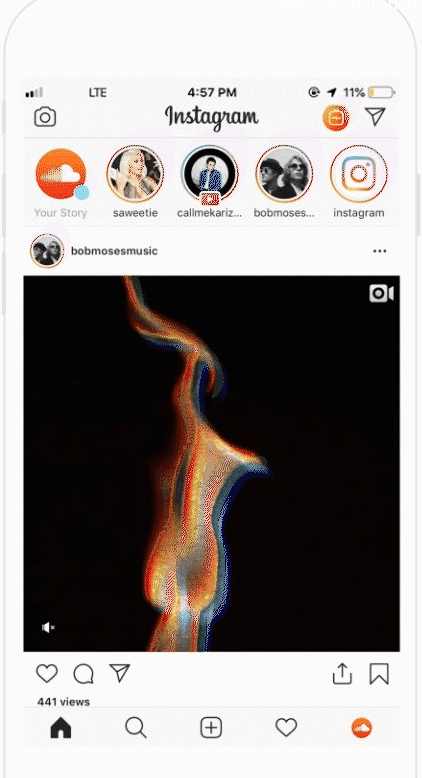Open IGTV from the orange TV icon
The image size is (422, 778).
[x=336, y=118]
